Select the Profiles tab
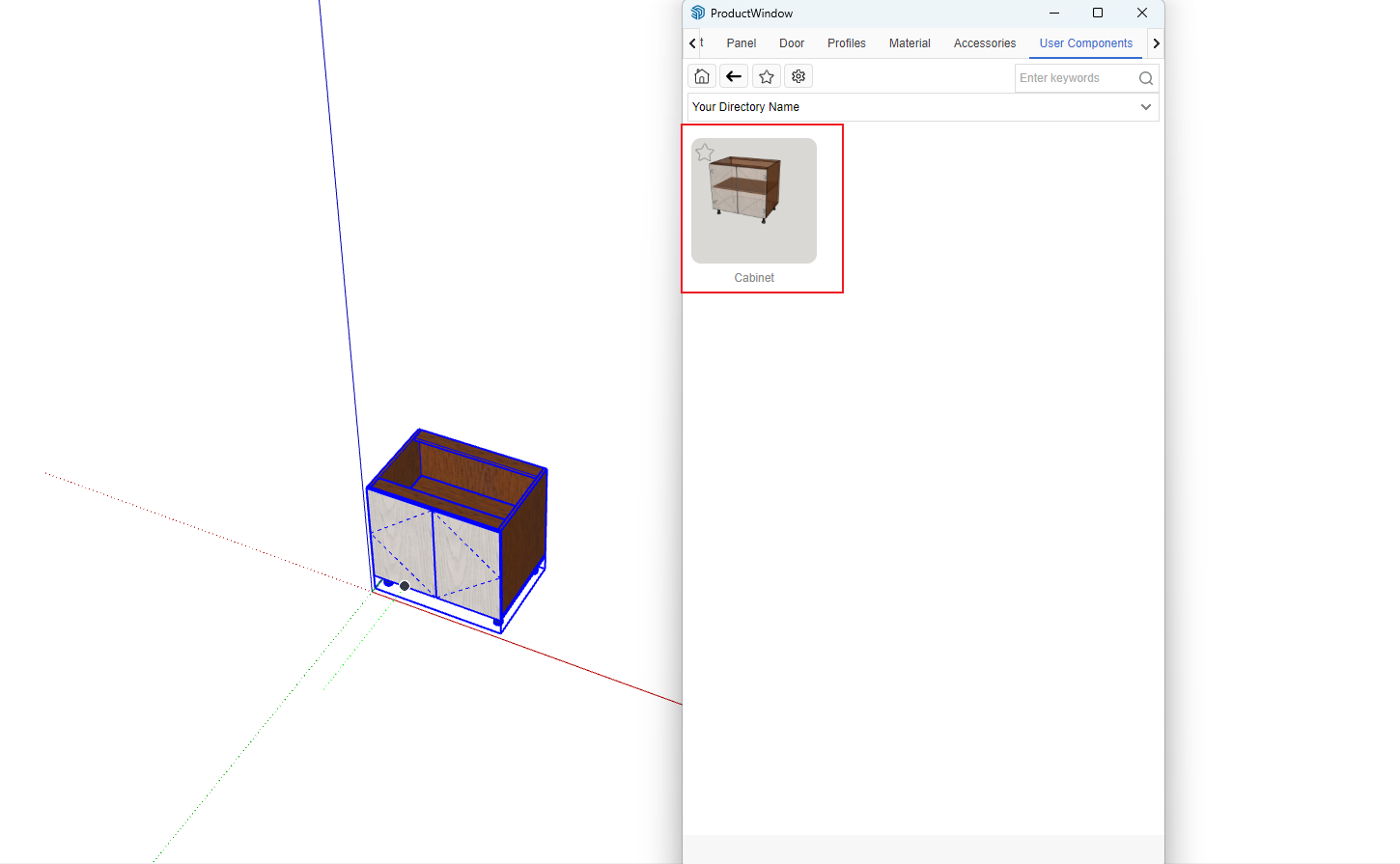 (x=846, y=43)
